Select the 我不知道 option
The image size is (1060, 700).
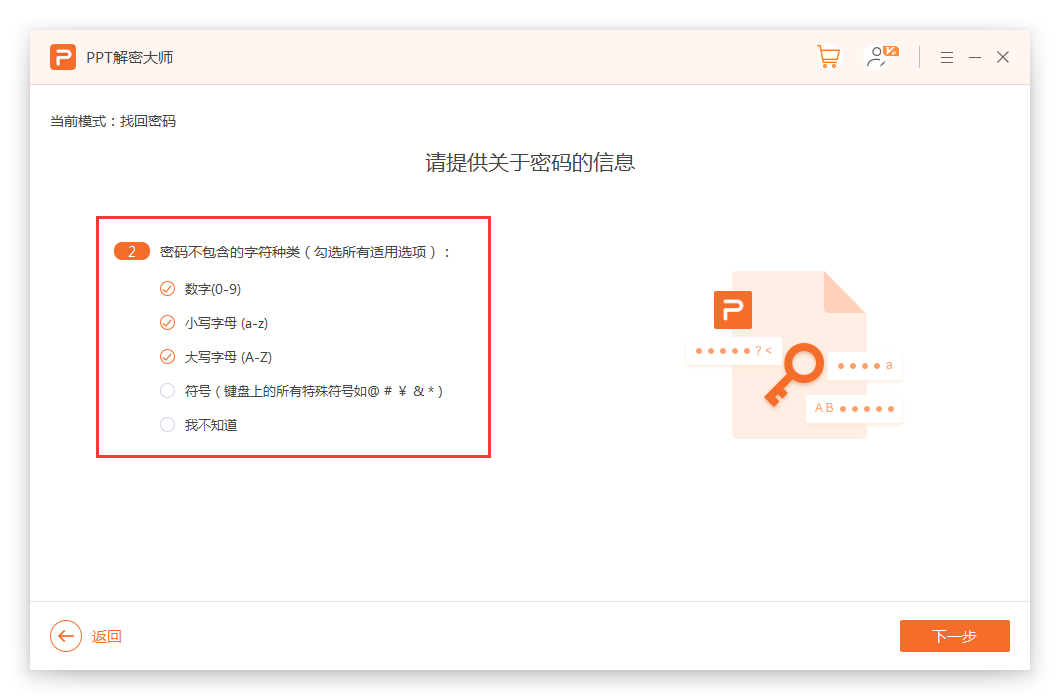167,425
